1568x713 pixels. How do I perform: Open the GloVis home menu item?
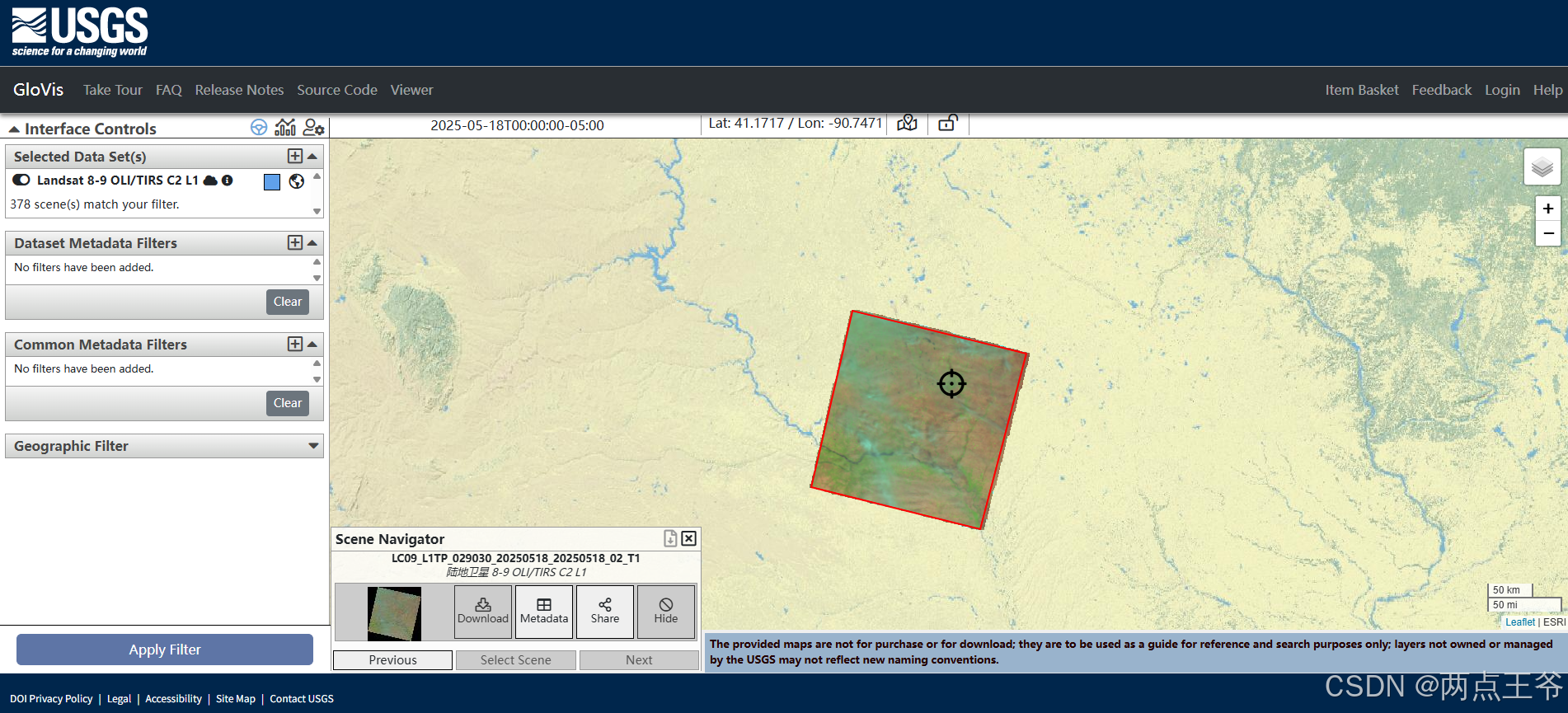click(38, 90)
